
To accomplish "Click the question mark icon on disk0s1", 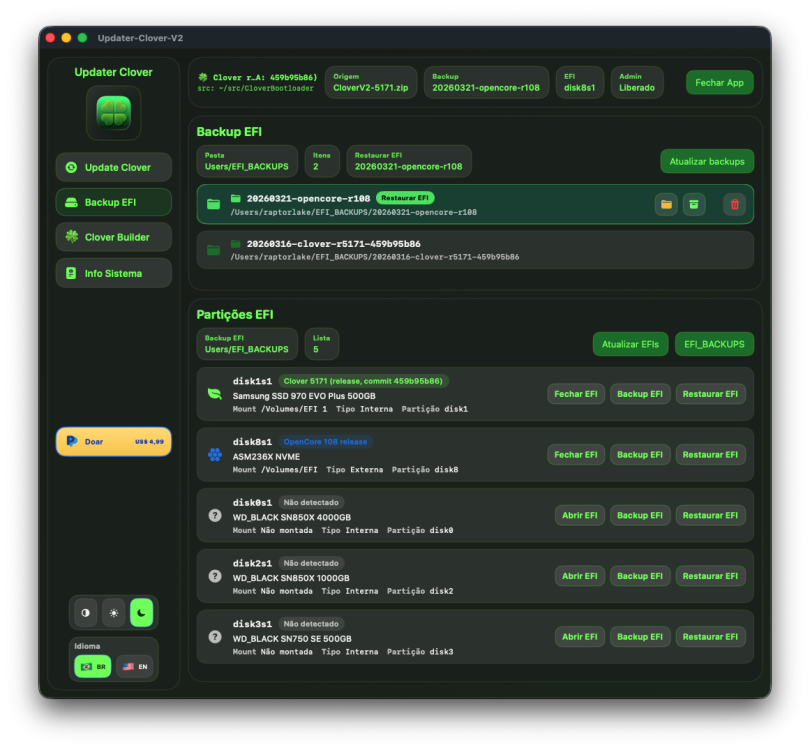I will coord(215,515).
